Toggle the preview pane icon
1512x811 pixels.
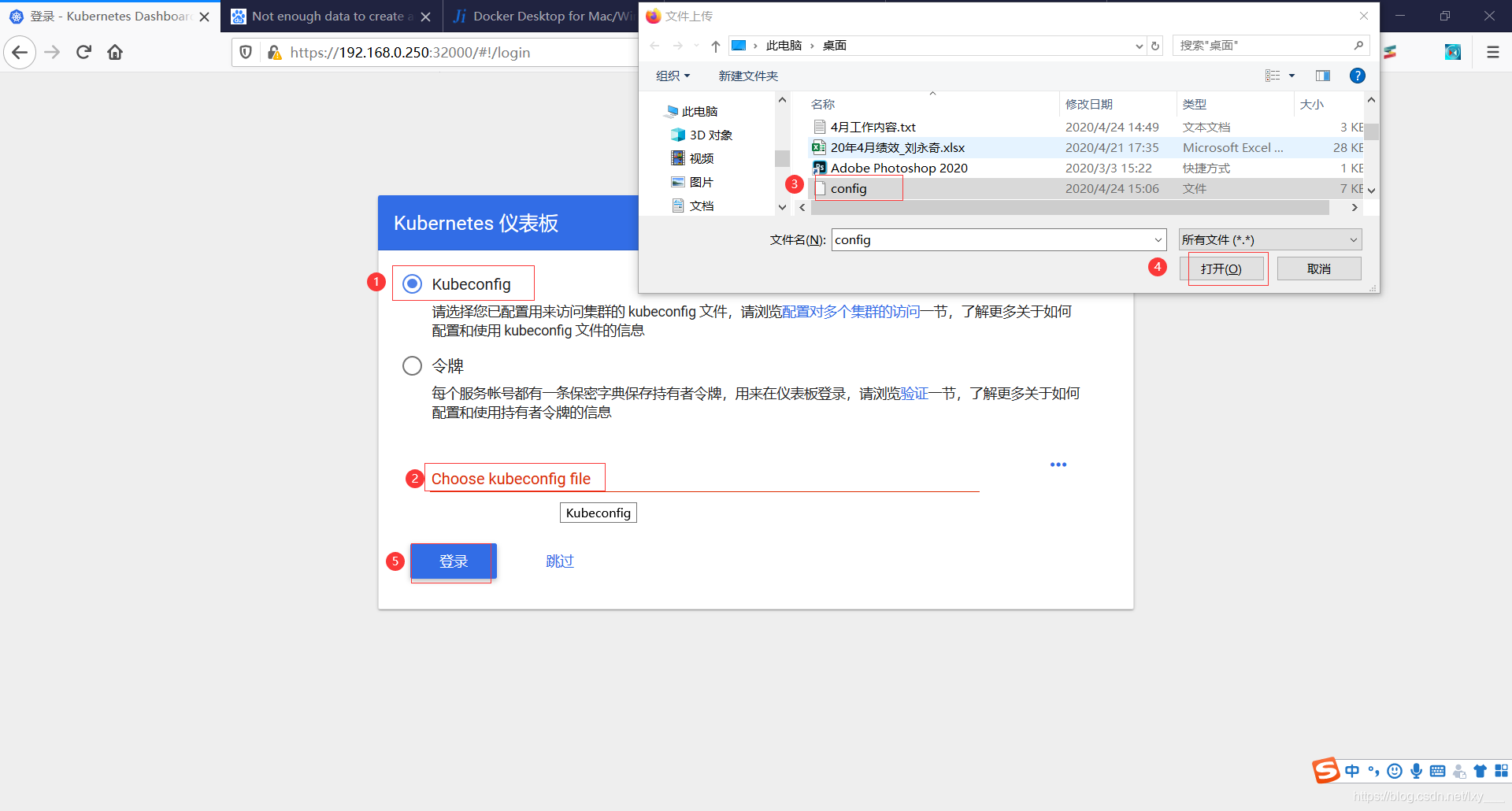[1323, 76]
